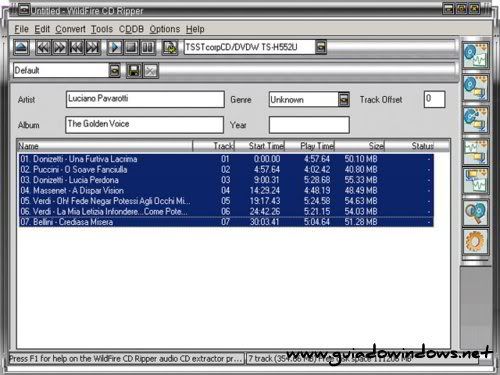This screenshot has width=500, height=375.
Task: Click the 51.28 MB size cell
Action: [361, 222]
